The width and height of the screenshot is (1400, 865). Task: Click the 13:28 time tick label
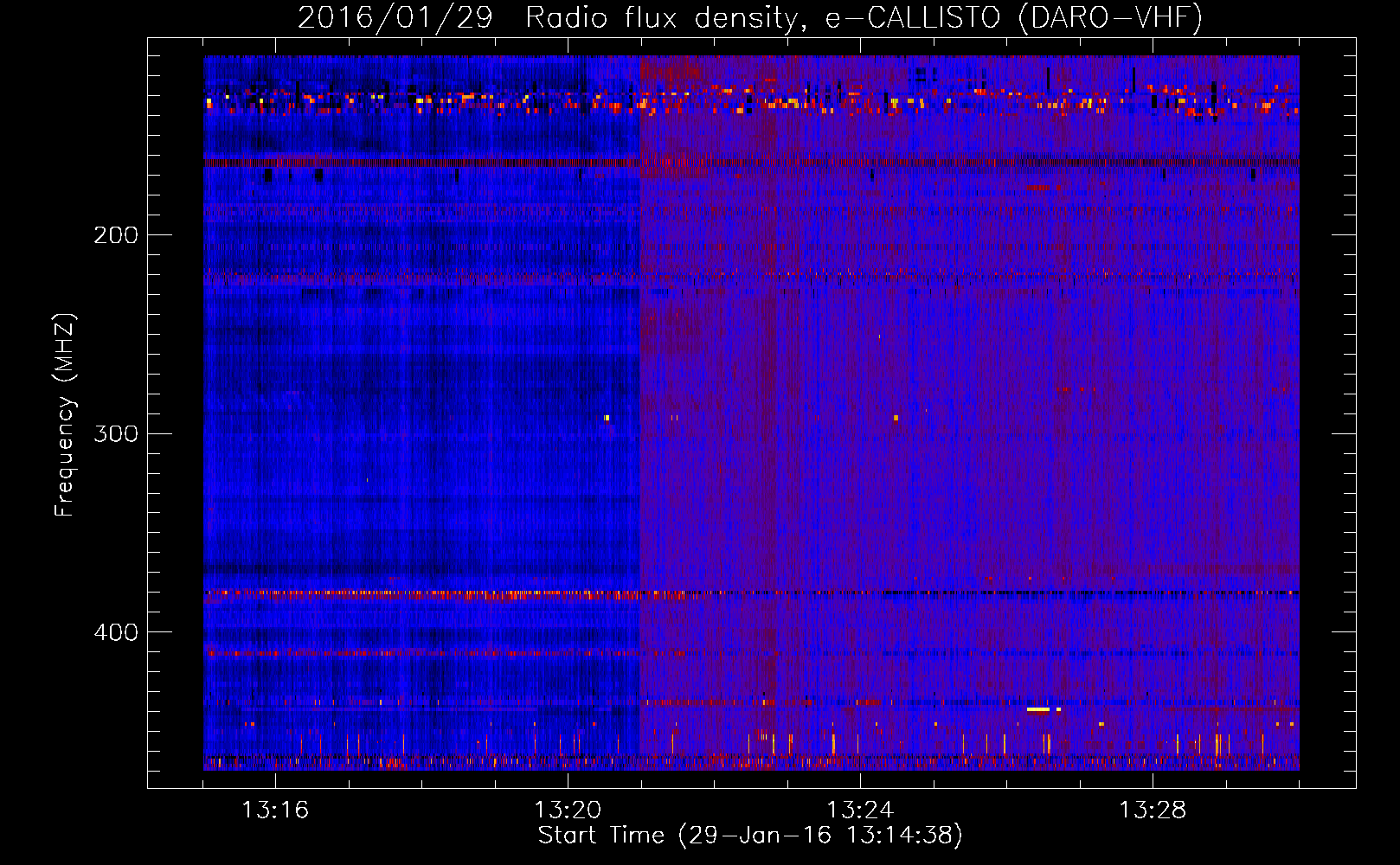point(1153,811)
